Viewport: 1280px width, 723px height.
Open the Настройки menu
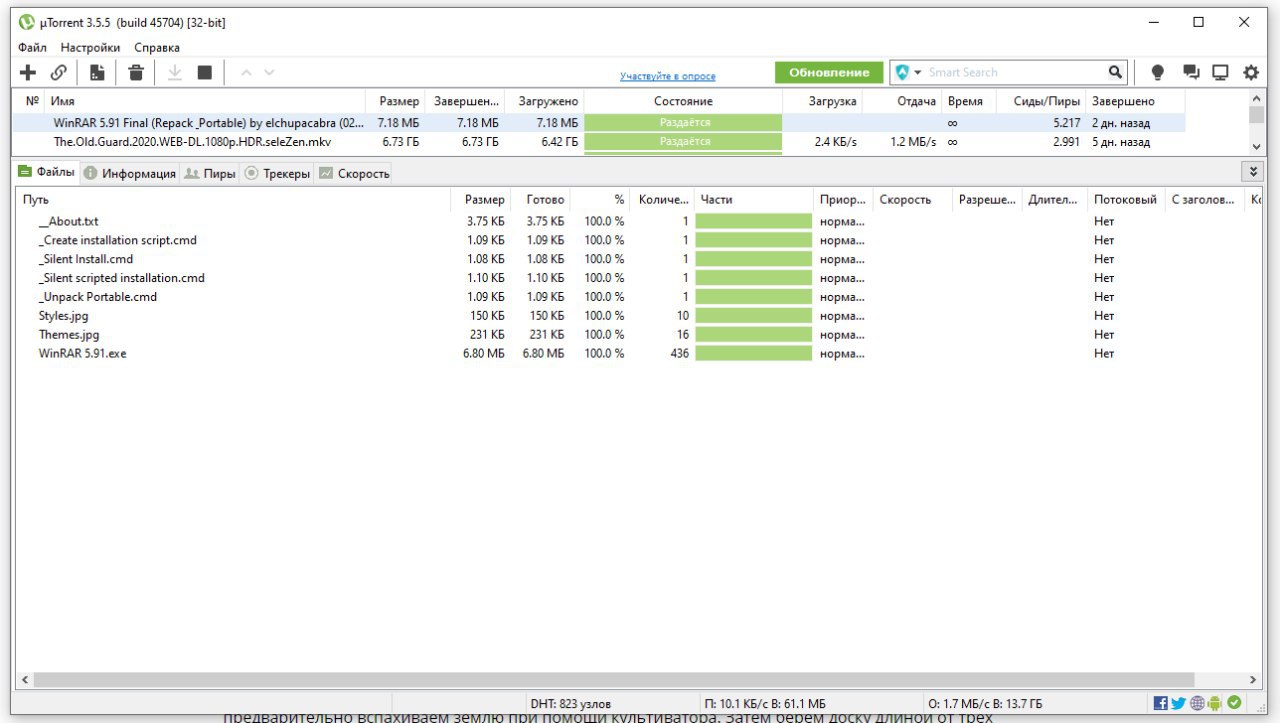click(x=90, y=47)
